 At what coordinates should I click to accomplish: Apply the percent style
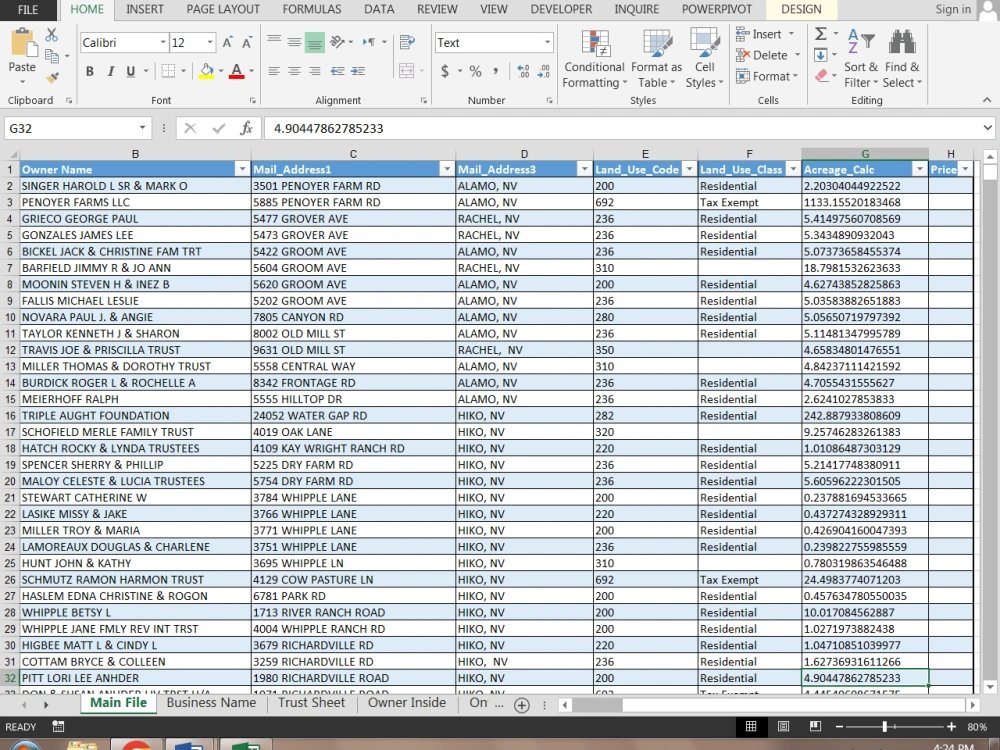pos(476,71)
